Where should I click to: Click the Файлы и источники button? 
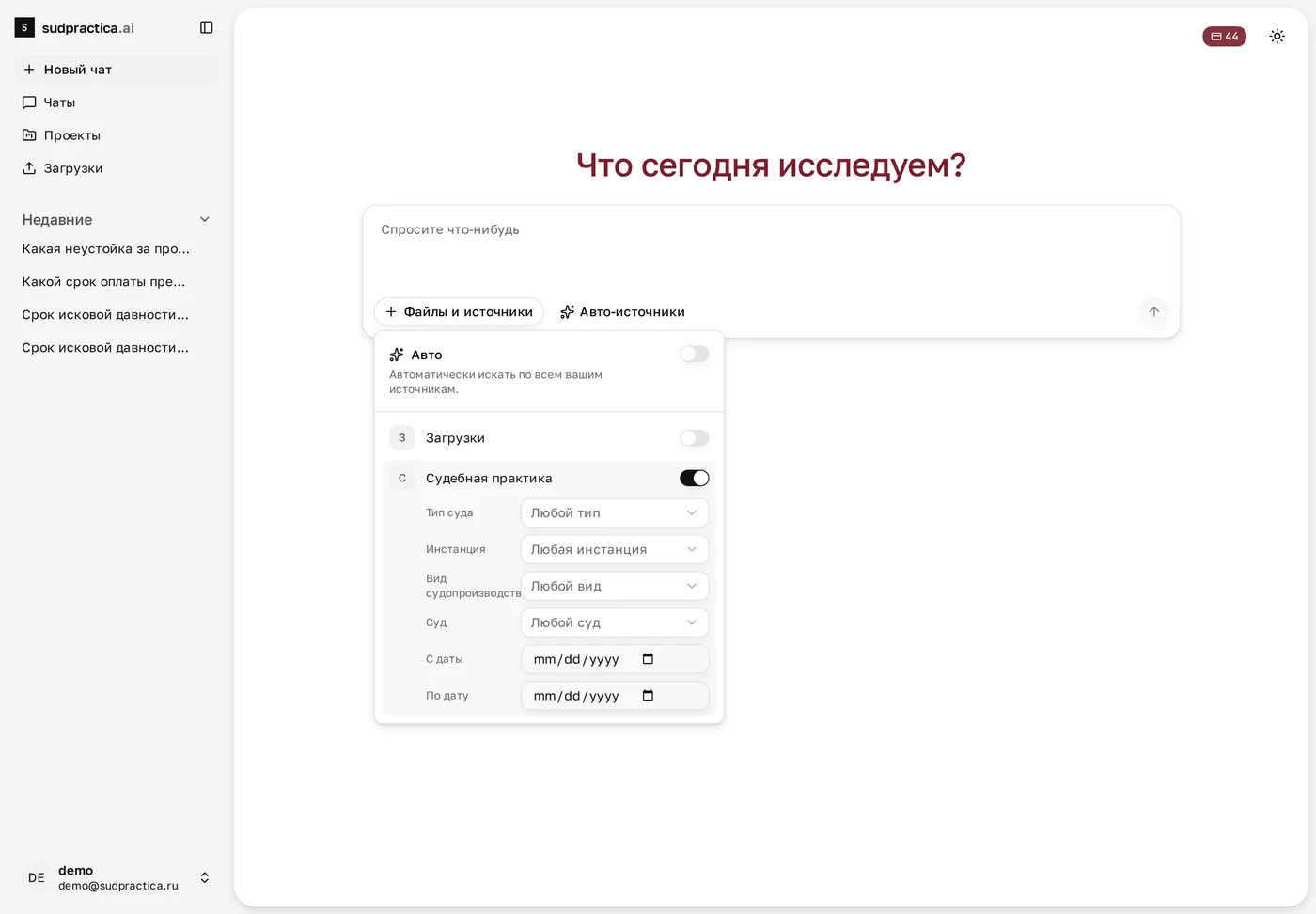(459, 312)
